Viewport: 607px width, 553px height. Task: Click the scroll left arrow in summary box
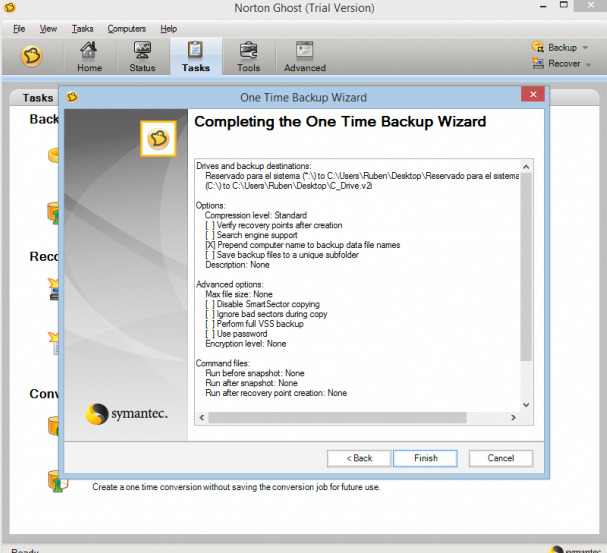point(202,418)
